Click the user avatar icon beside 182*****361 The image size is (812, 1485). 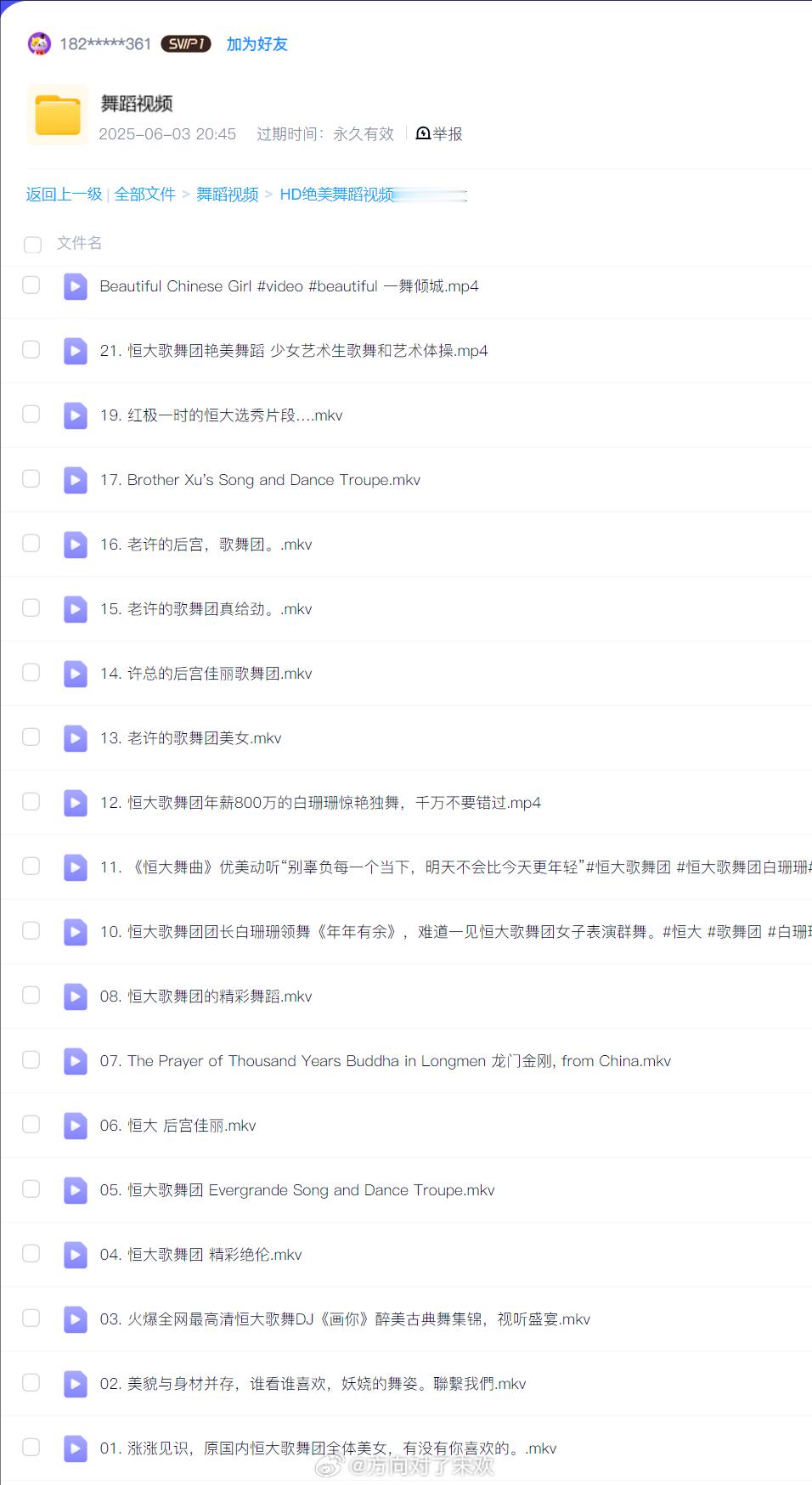coord(39,43)
